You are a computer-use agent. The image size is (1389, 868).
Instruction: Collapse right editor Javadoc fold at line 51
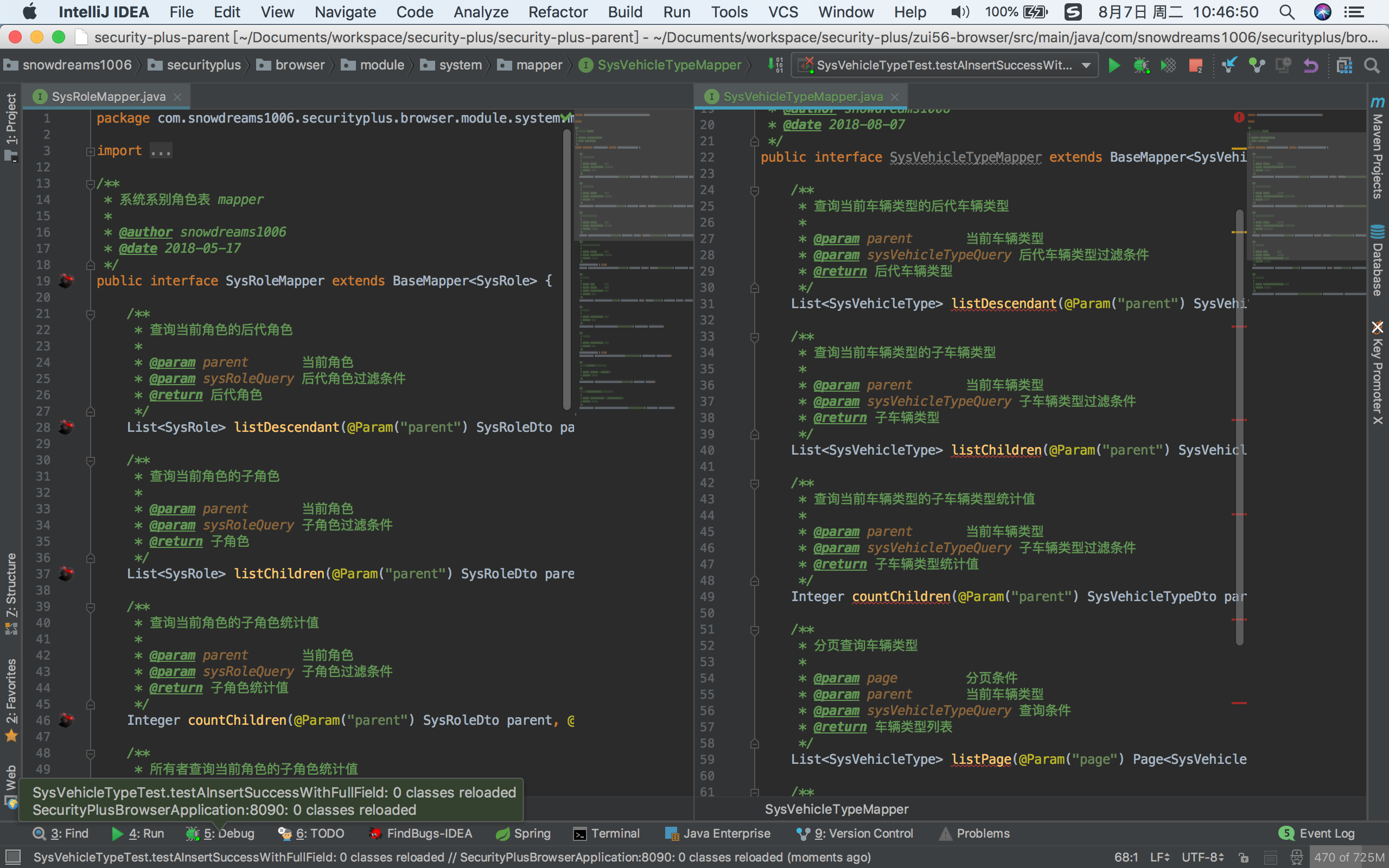(x=755, y=630)
